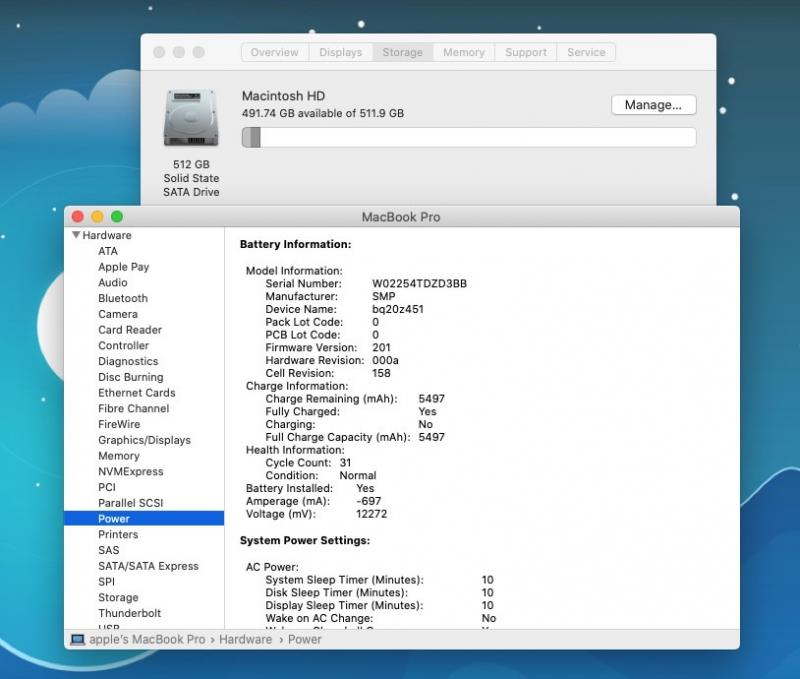Click the Firmware Version value 201
This screenshot has width=800, height=679.
(381, 347)
